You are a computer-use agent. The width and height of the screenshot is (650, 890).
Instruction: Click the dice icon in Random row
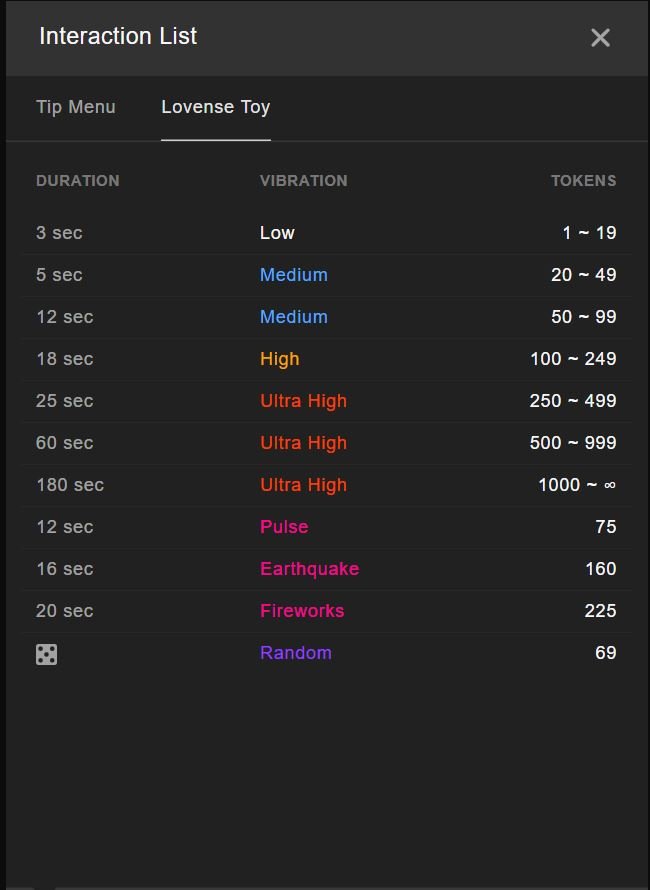click(46, 654)
